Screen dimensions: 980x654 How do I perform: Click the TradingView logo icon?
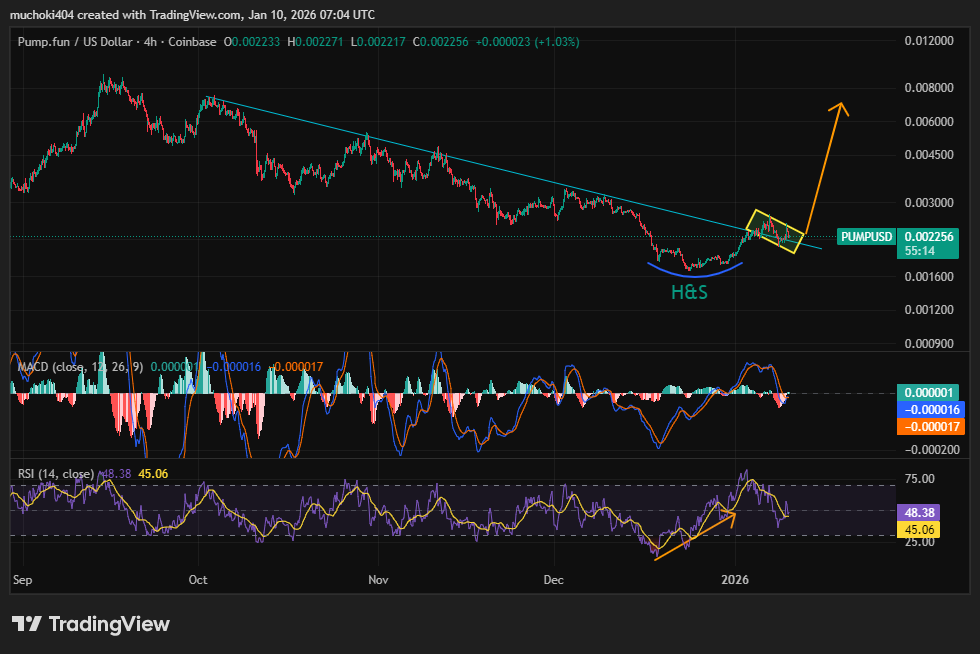coord(27,624)
